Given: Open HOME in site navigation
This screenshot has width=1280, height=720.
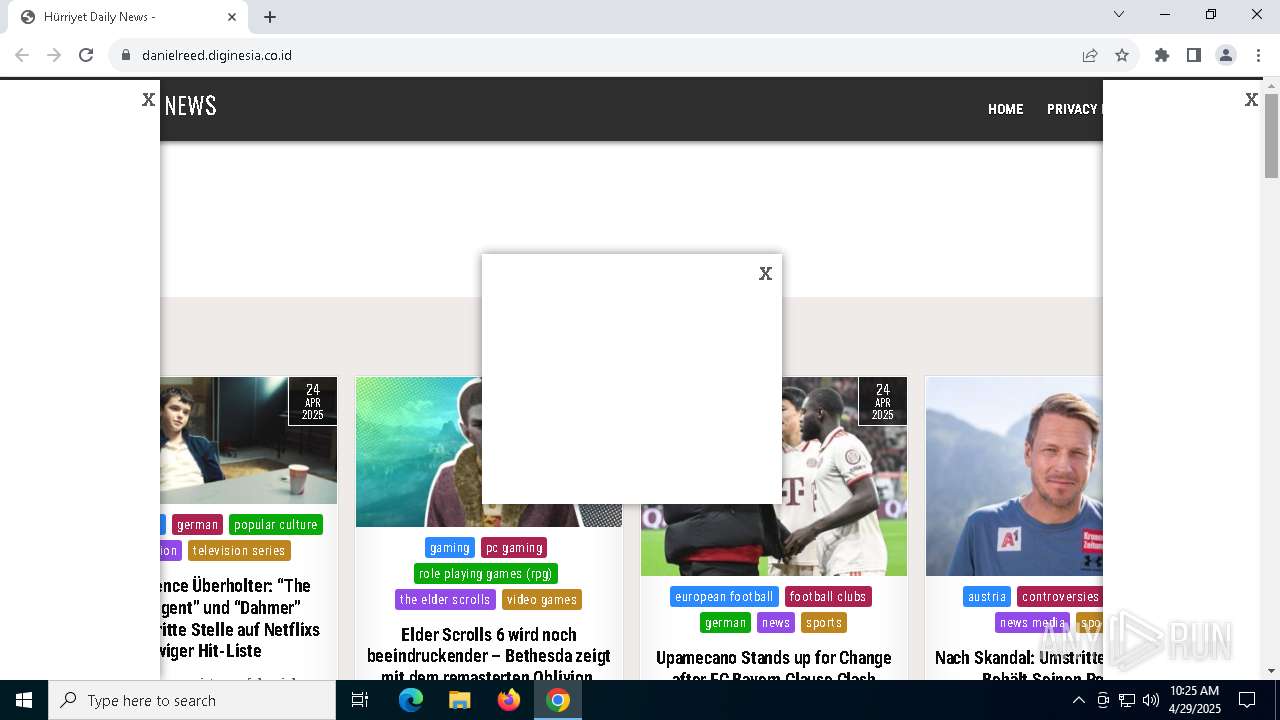Looking at the screenshot, I should coord(1006,109).
